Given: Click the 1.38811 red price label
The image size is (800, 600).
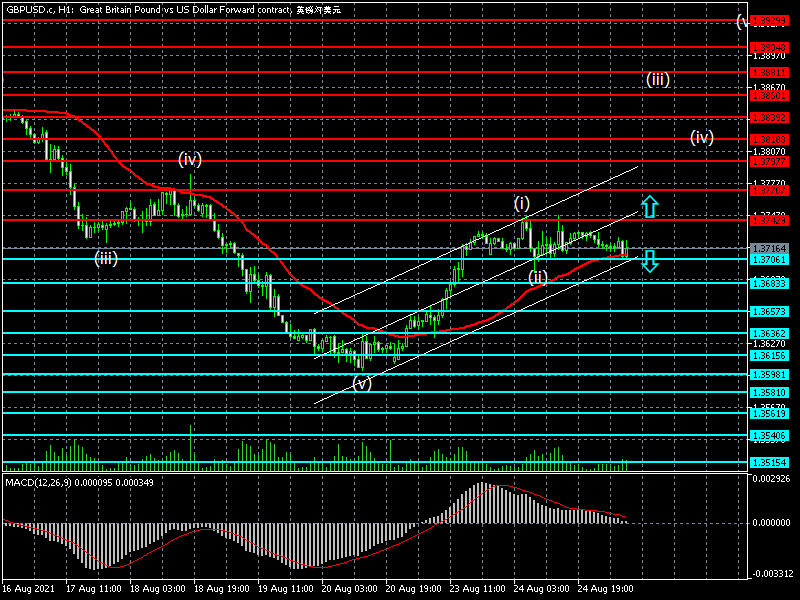Looking at the screenshot, I should pos(769,73).
